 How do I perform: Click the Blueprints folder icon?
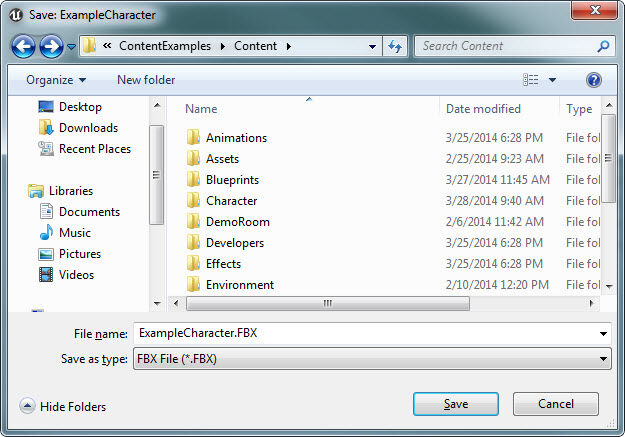193,180
